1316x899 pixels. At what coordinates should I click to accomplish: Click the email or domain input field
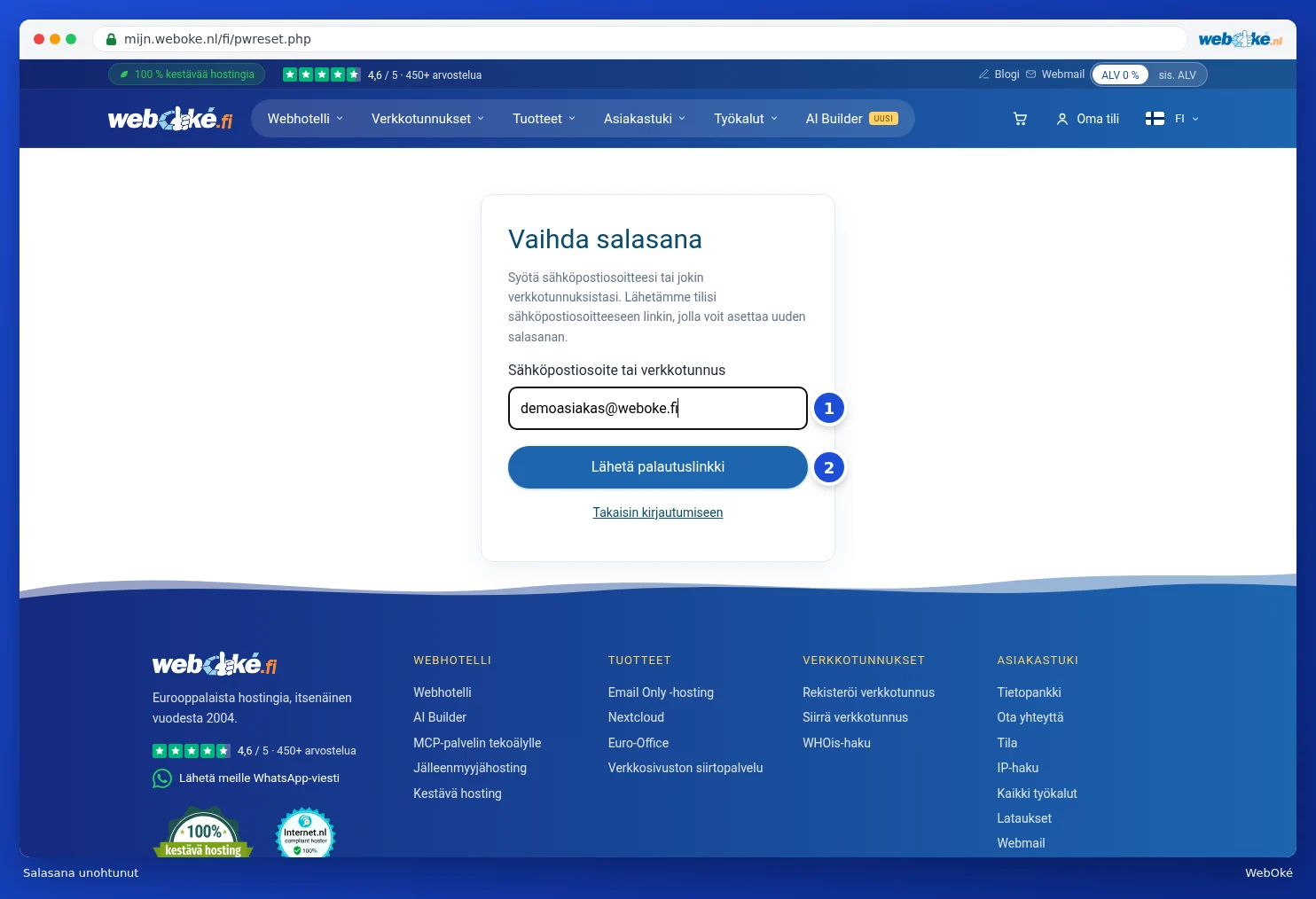pos(658,409)
